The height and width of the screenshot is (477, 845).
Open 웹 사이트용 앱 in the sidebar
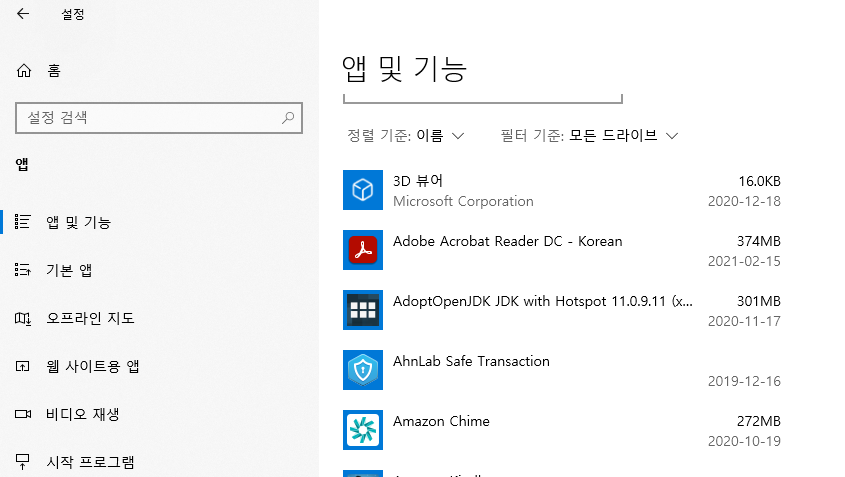click(x=93, y=367)
